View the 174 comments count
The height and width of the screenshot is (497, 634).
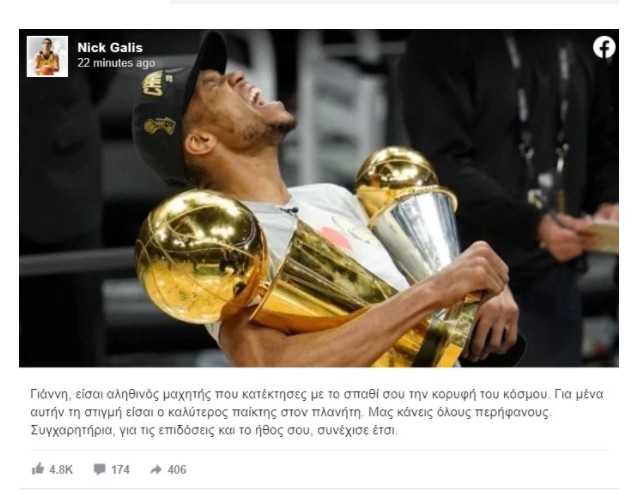coord(120,470)
